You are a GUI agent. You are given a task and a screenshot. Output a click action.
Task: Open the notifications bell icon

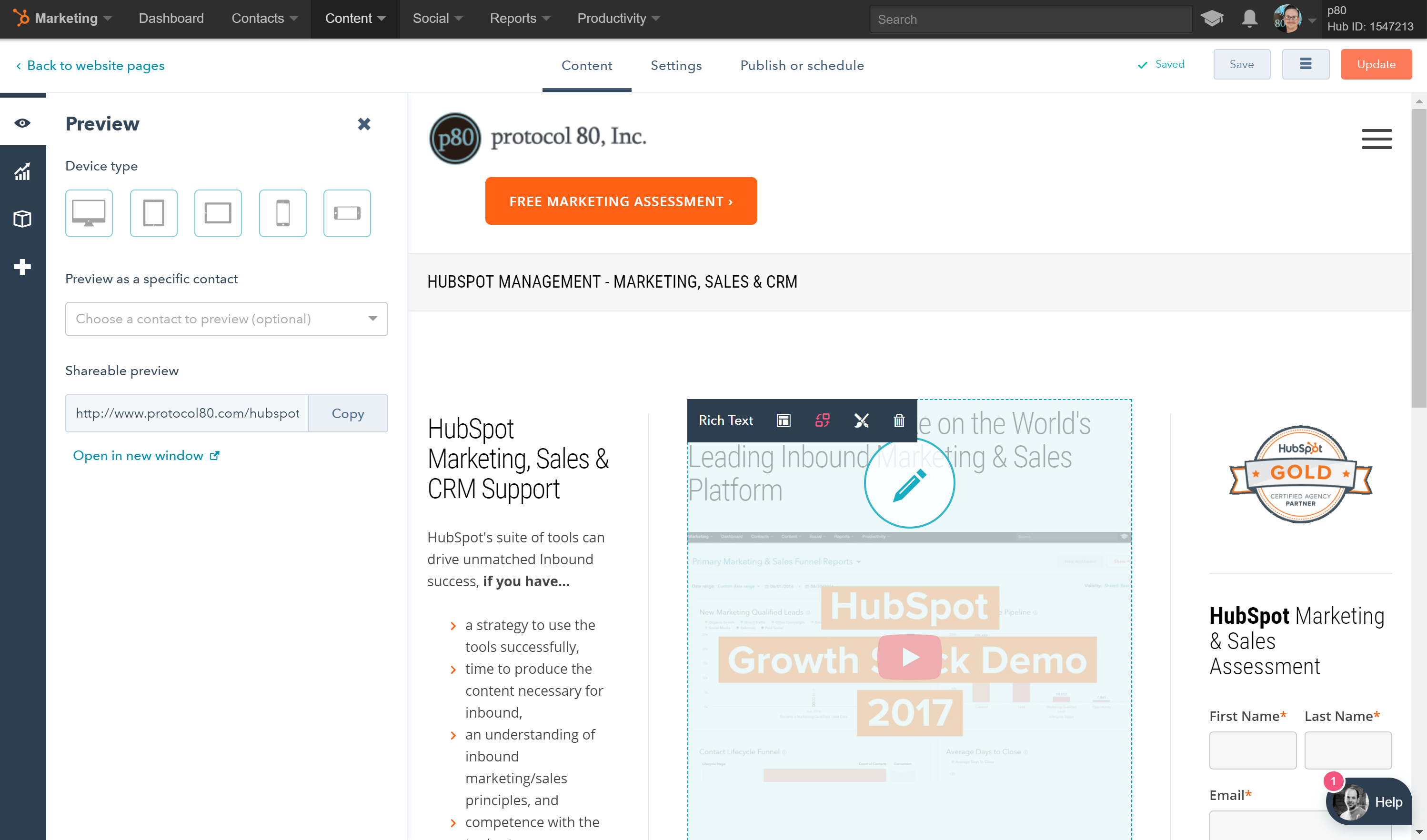point(1249,19)
